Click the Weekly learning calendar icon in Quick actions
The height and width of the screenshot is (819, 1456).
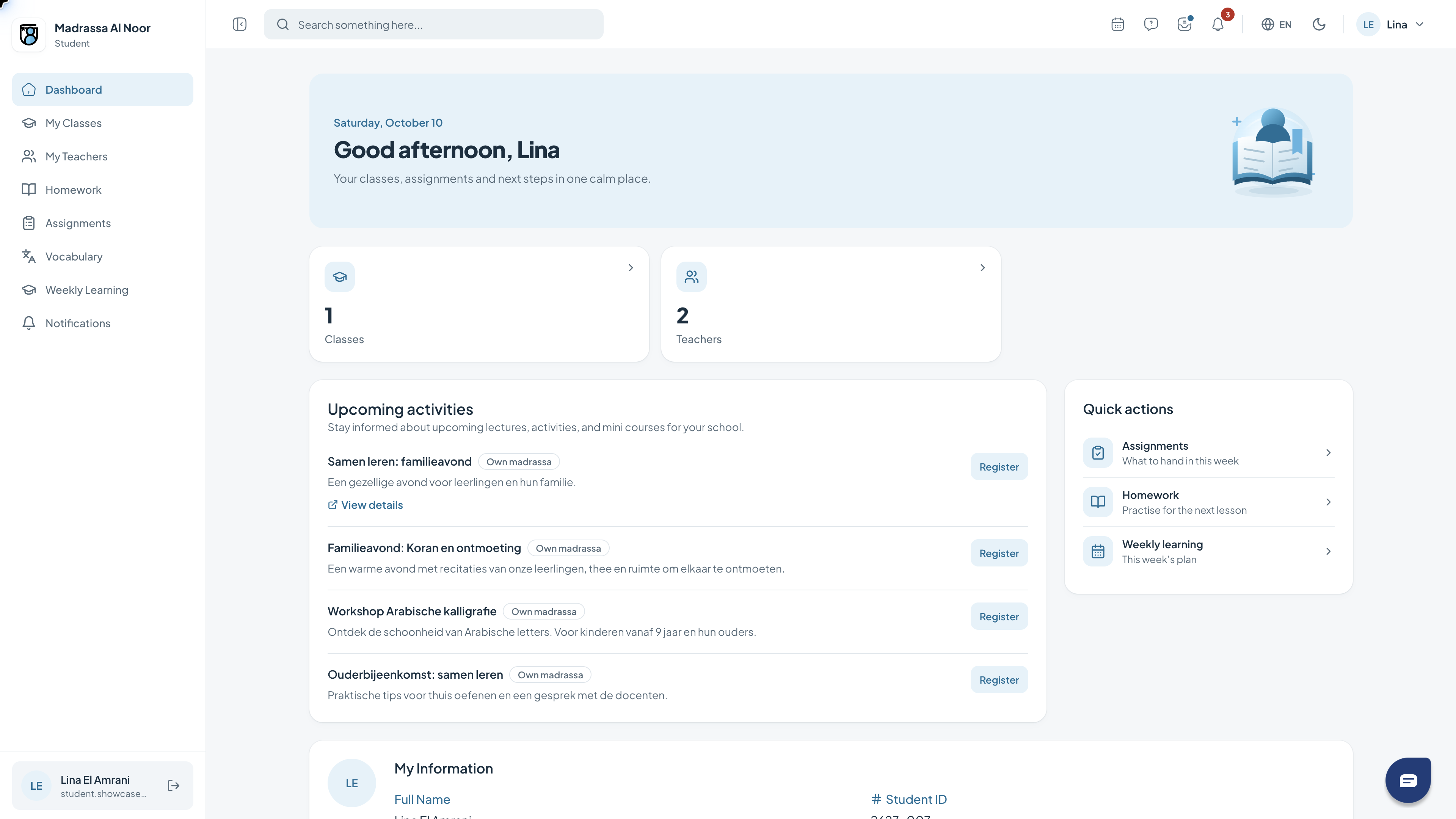1098,551
